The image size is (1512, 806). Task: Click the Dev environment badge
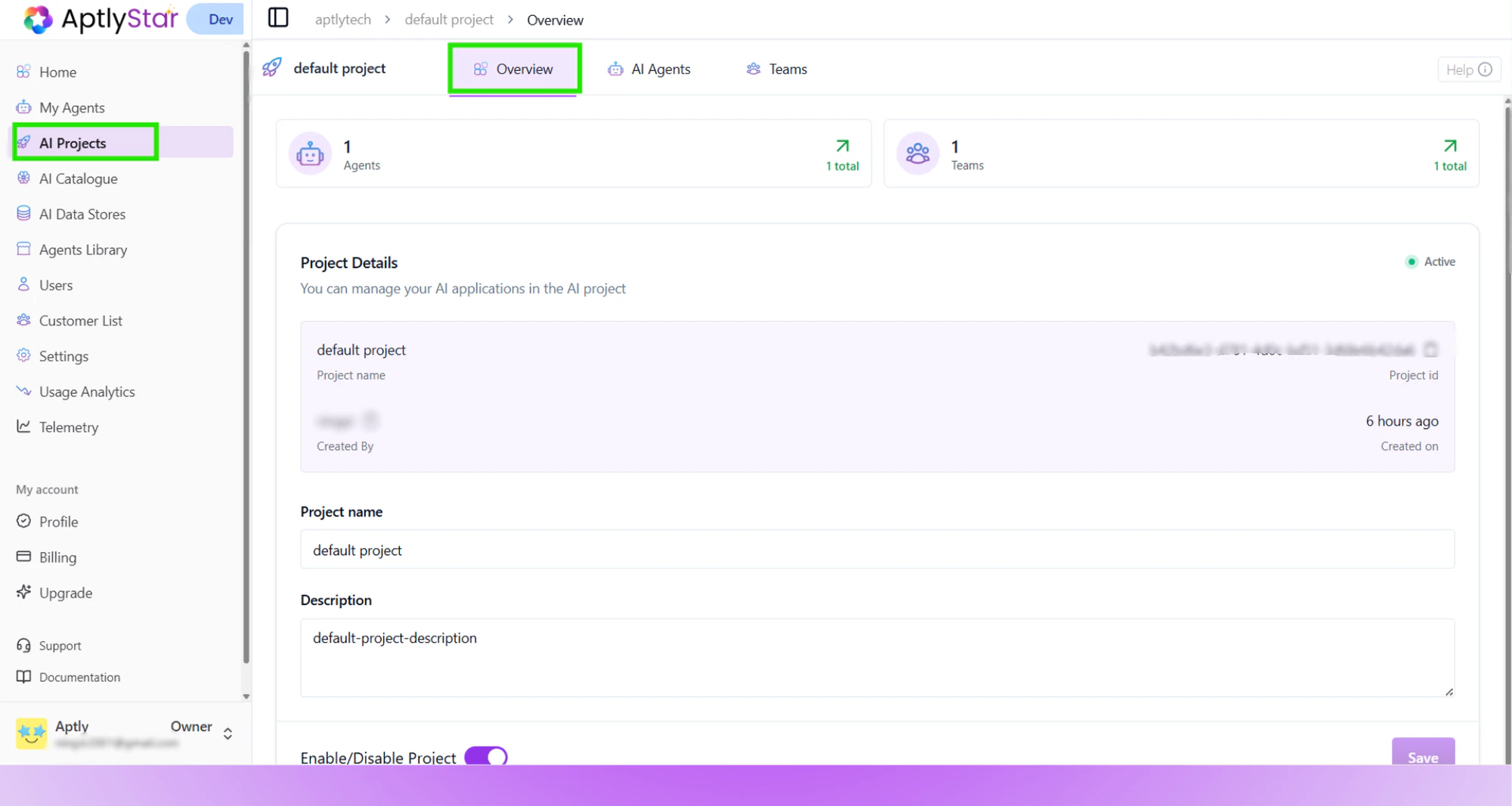pos(215,19)
